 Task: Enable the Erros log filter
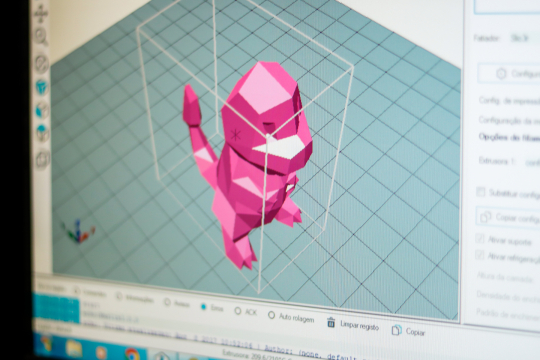click(203, 307)
